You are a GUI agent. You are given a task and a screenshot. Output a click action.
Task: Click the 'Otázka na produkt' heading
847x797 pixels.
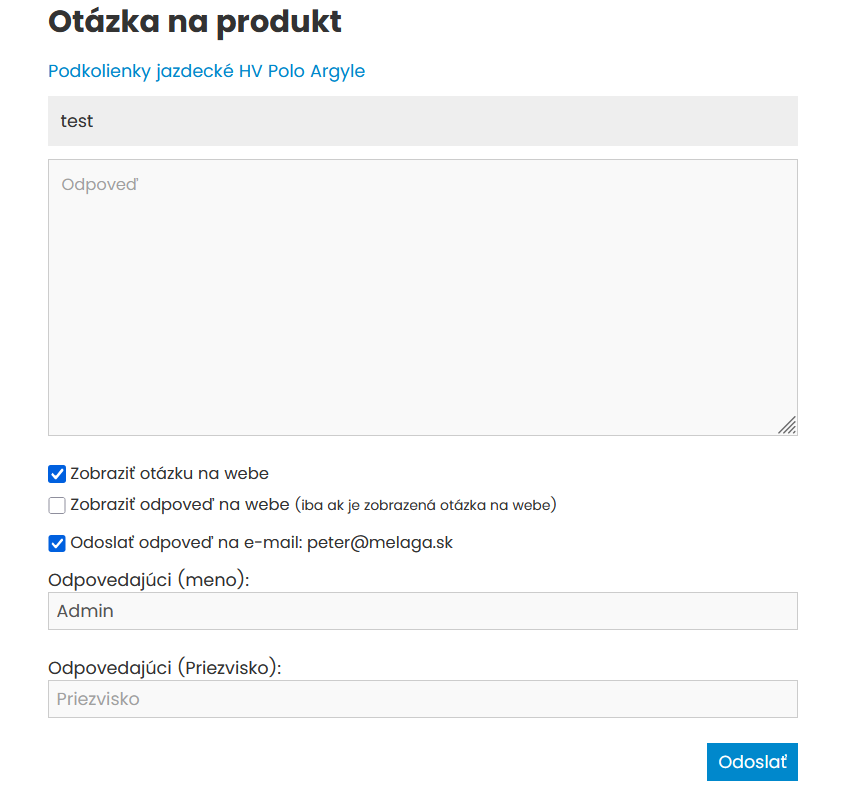(194, 21)
